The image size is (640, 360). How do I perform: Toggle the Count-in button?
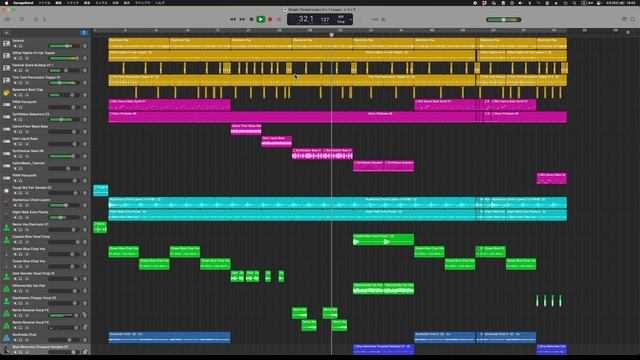pos(375,19)
